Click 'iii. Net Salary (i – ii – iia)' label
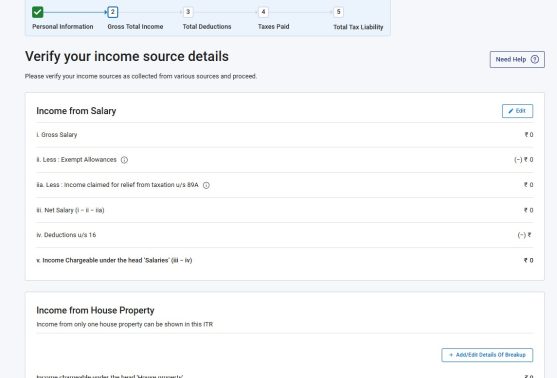This screenshot has height=378, width=557. (x=70, y=210)
